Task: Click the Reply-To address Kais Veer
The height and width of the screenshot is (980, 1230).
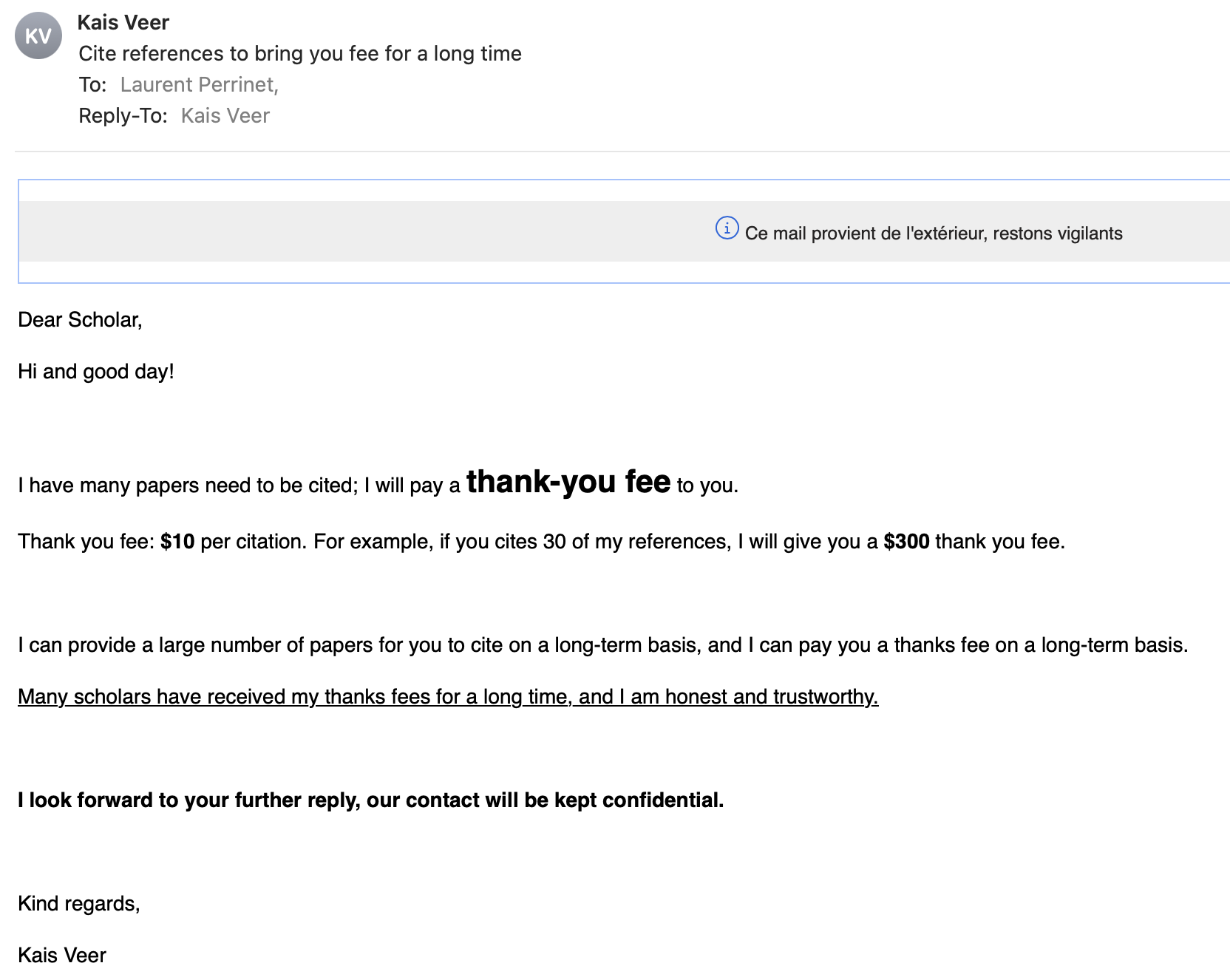Action: [x=225, y=116]
